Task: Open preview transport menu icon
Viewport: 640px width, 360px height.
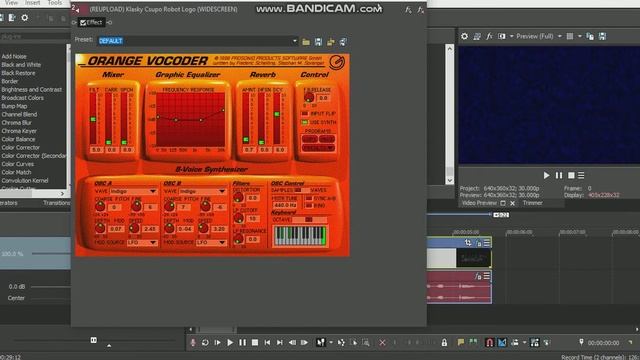Action: (581, 175)
